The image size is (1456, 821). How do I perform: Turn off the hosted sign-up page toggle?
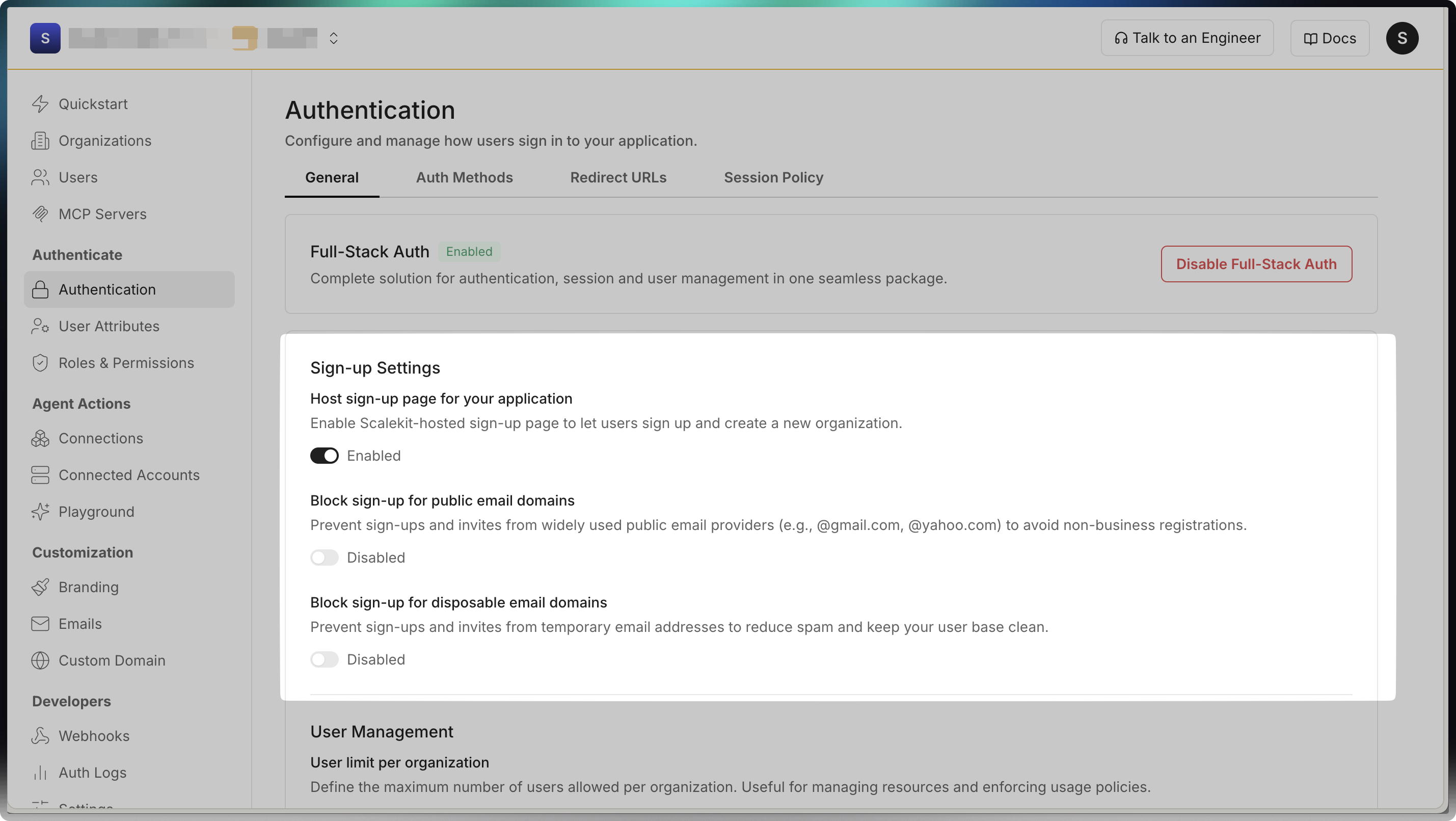click(325, 456)
